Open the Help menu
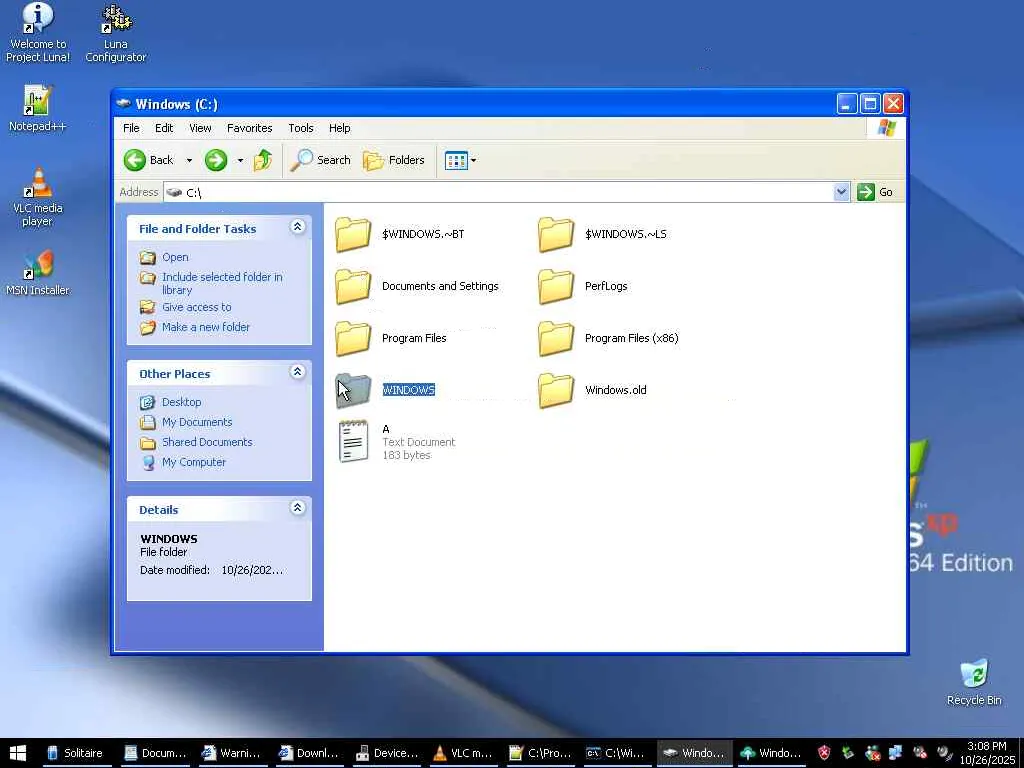 pos(339,128)
